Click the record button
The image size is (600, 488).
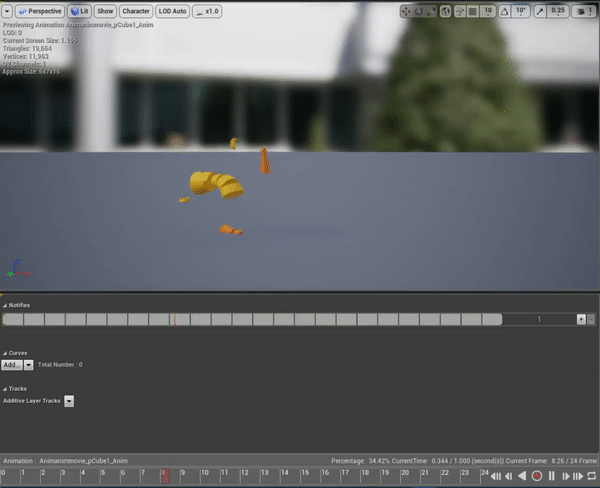[x=537, y=476]
